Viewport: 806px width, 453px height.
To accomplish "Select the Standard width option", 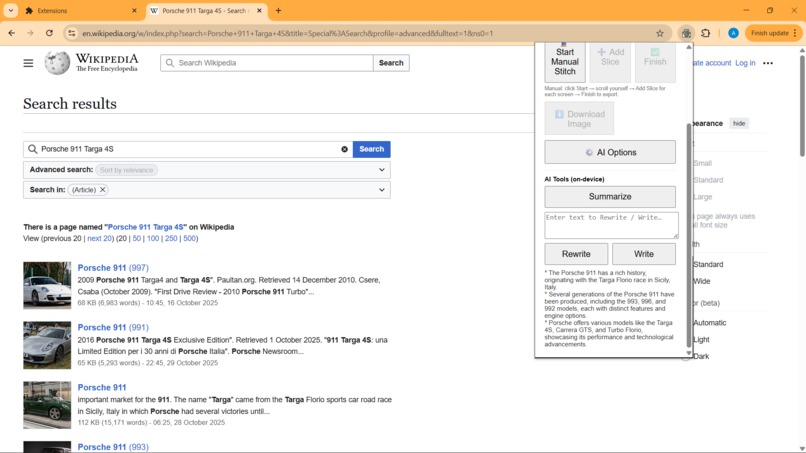I will point(708,264).
